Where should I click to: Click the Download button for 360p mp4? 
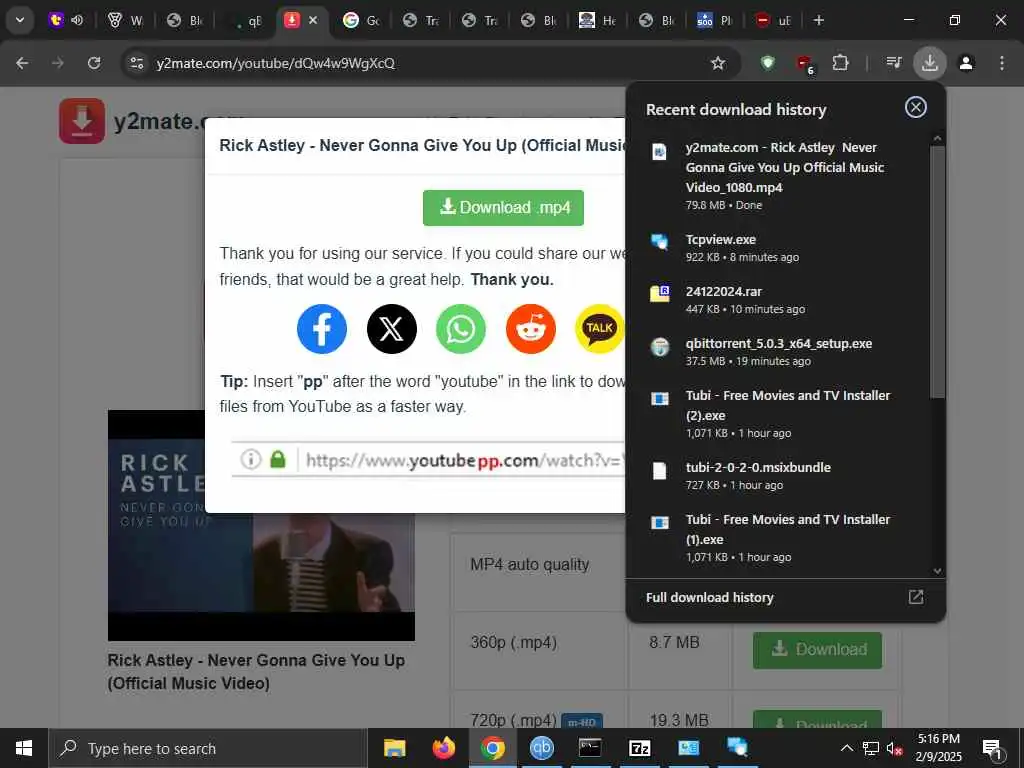pos(817,650)
